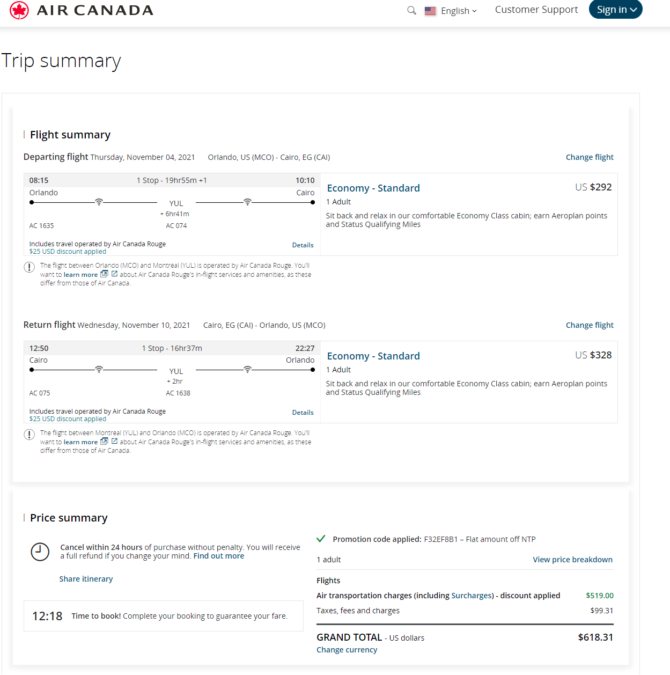Expand the Sign in button
Image resolution: width=670 pixels, height=675 pixels.
[x=616, y=9]
